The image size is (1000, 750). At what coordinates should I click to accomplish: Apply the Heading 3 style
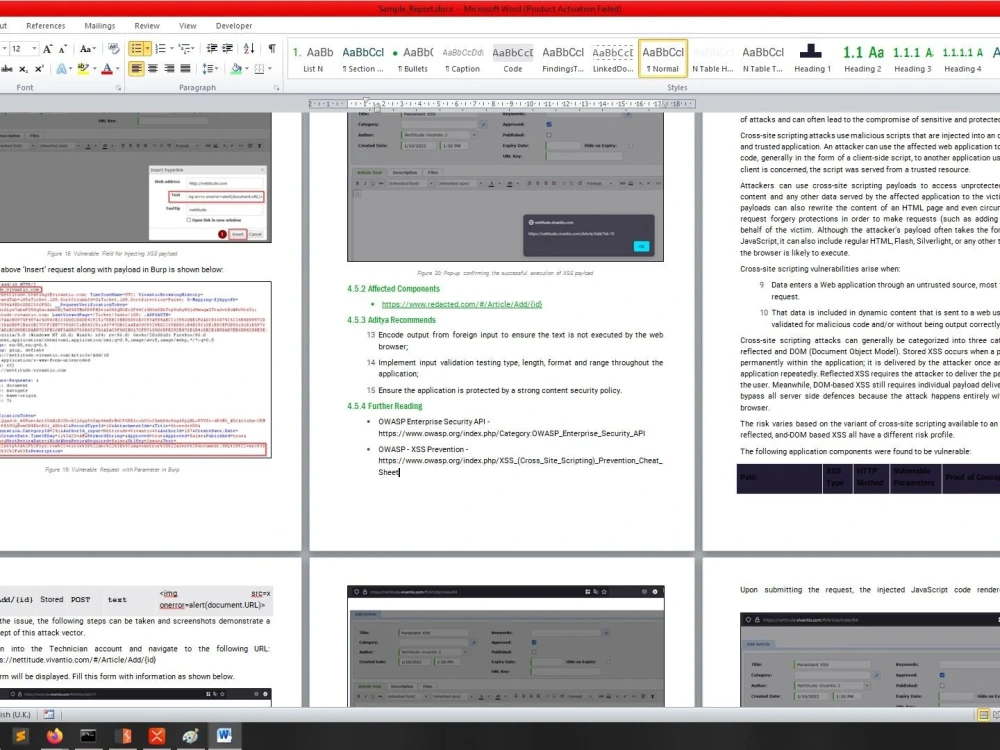912,59
